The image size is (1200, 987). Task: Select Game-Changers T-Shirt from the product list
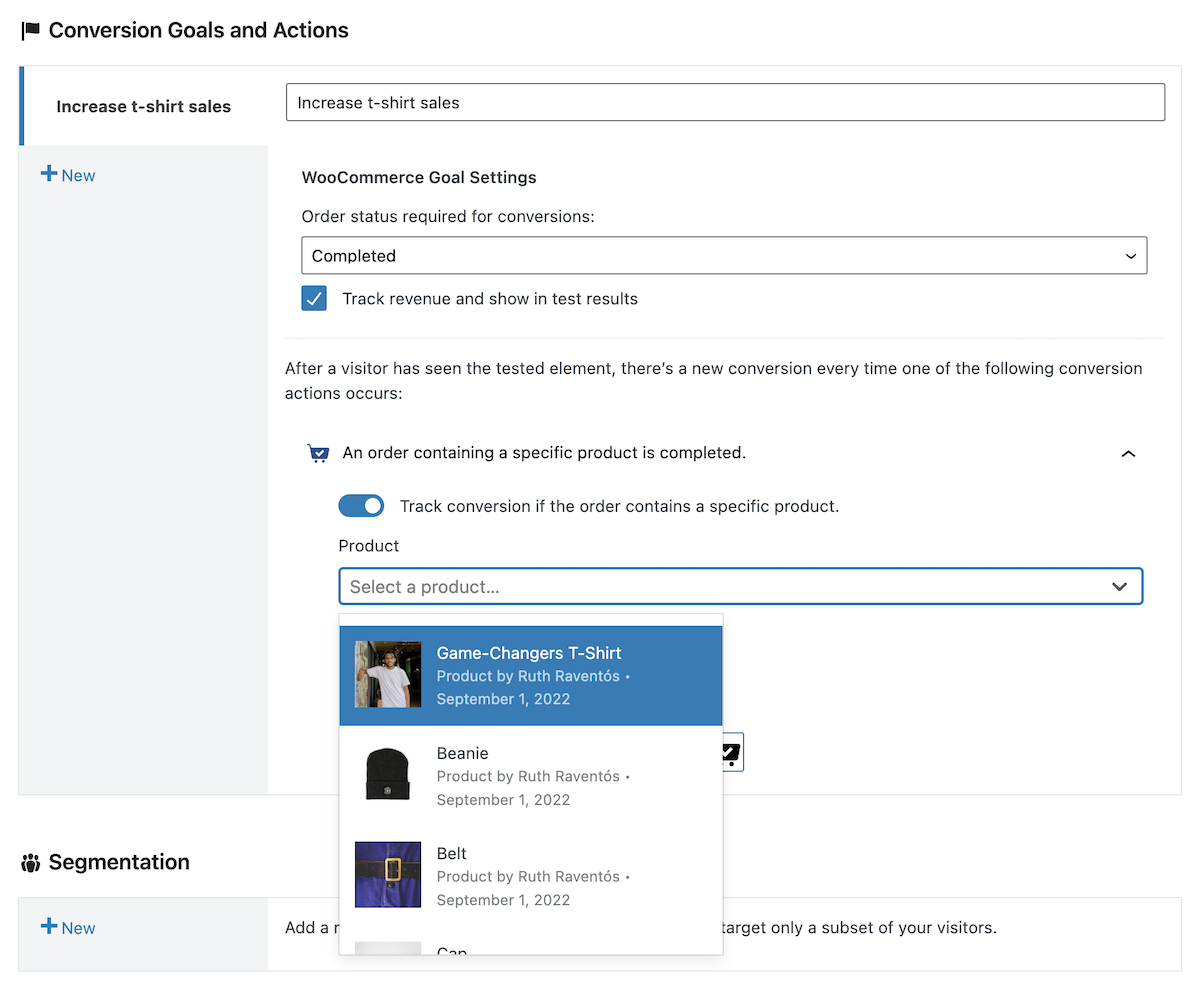point(528,674)
